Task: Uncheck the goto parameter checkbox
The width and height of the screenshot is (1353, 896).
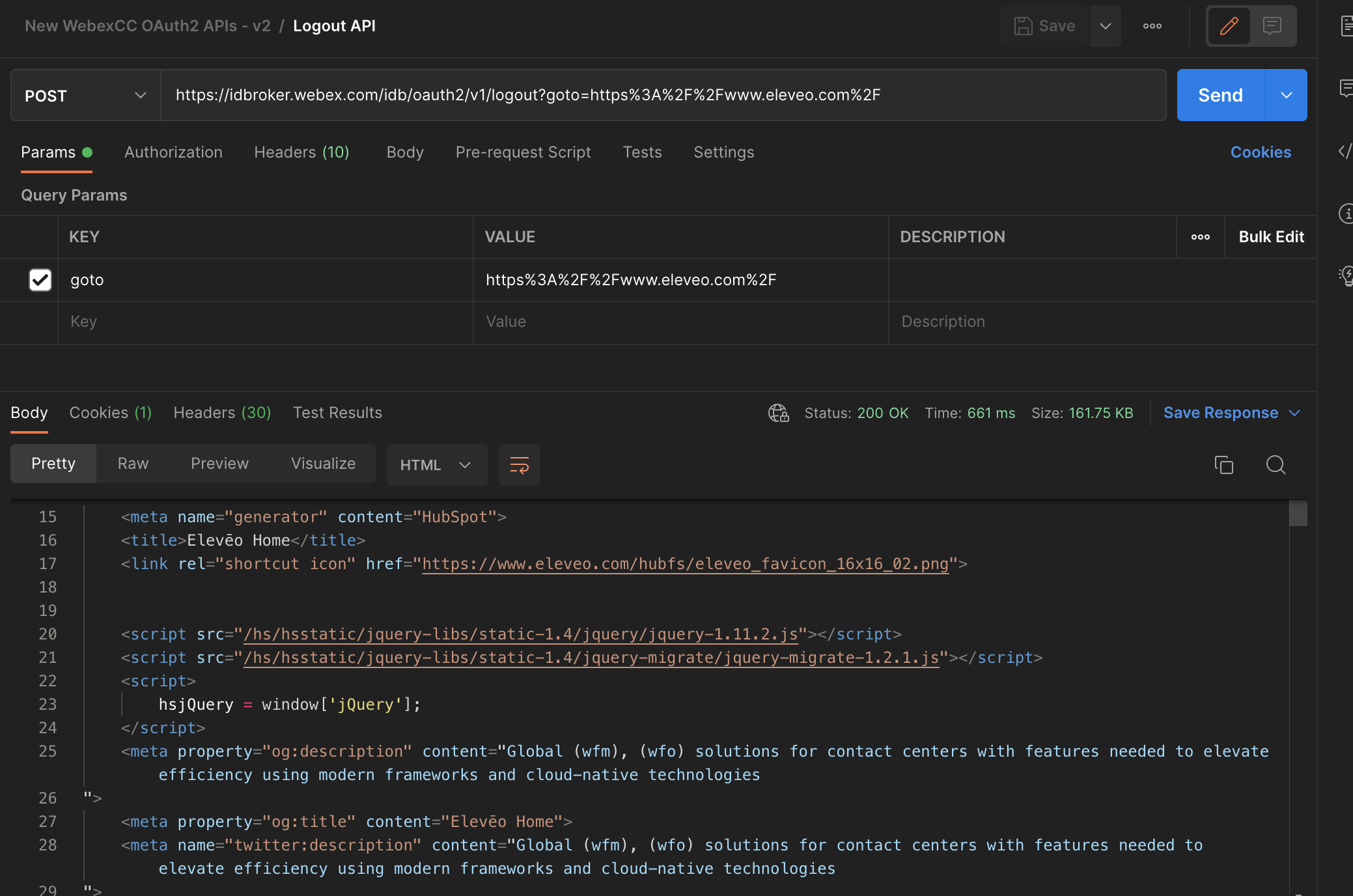Action: coord(40,280)
